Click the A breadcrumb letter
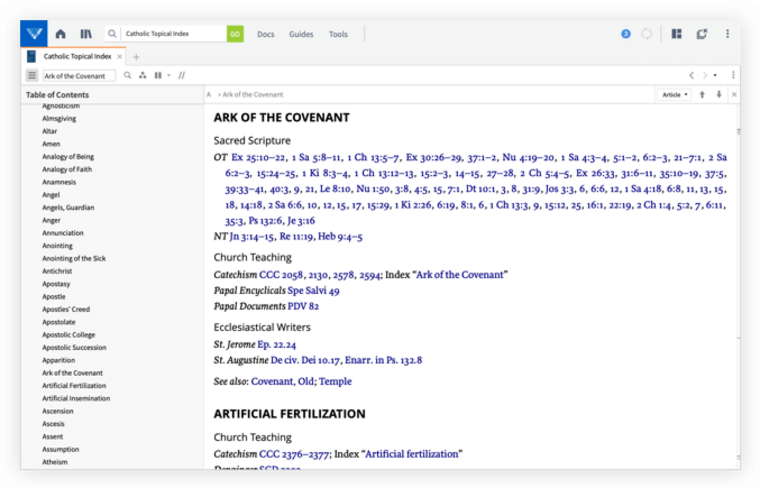Screen dimensions: 760x488 [x=208, y=94]
